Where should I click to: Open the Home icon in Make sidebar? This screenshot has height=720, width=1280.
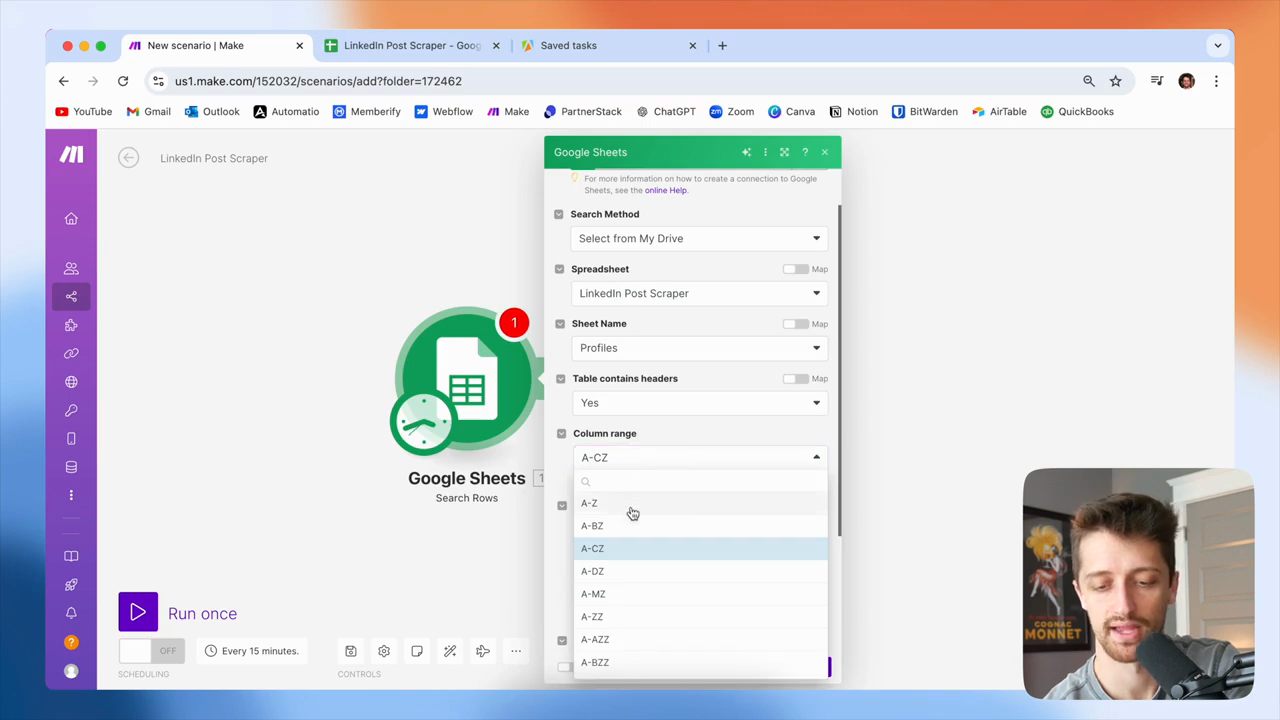71,219
